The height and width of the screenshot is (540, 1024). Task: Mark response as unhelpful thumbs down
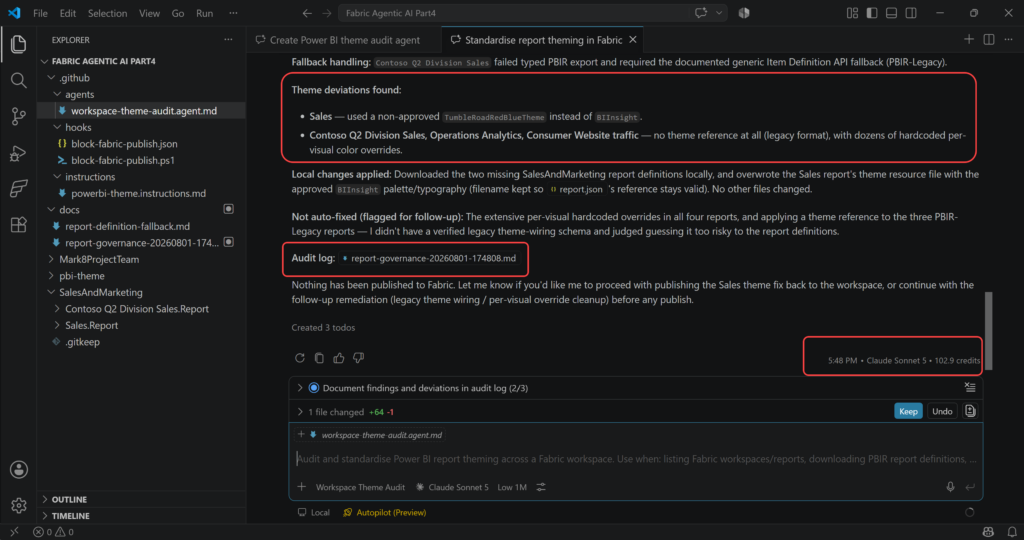(358, 358)
